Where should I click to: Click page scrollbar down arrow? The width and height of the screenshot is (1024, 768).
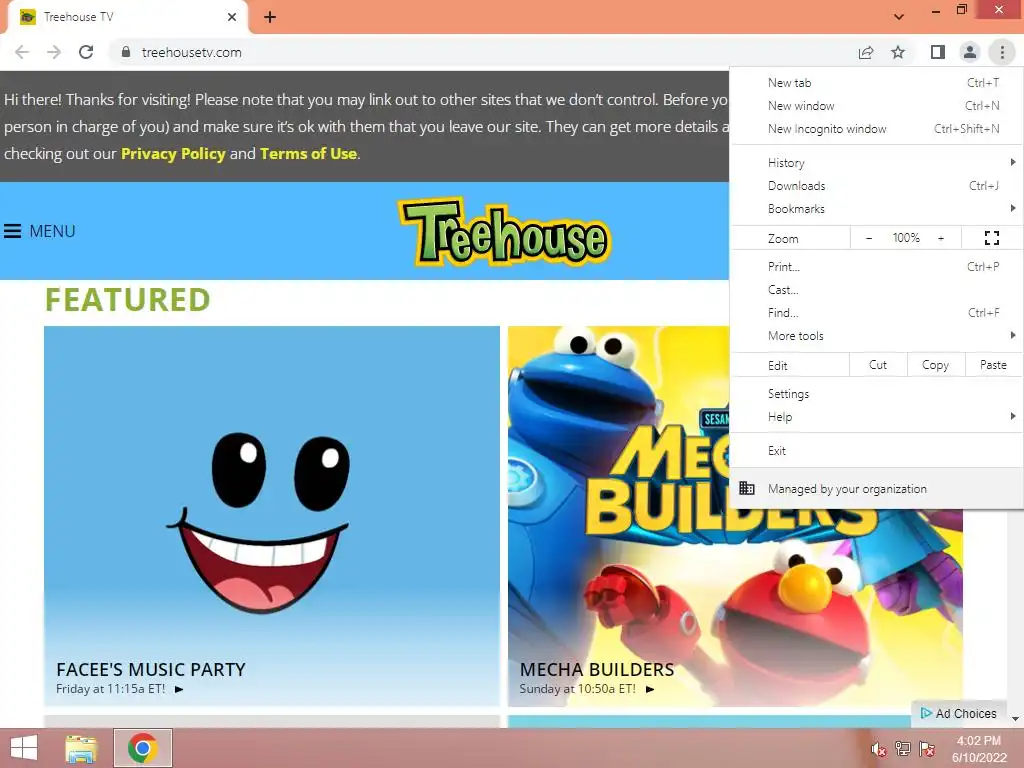(x=1016, y=719)
